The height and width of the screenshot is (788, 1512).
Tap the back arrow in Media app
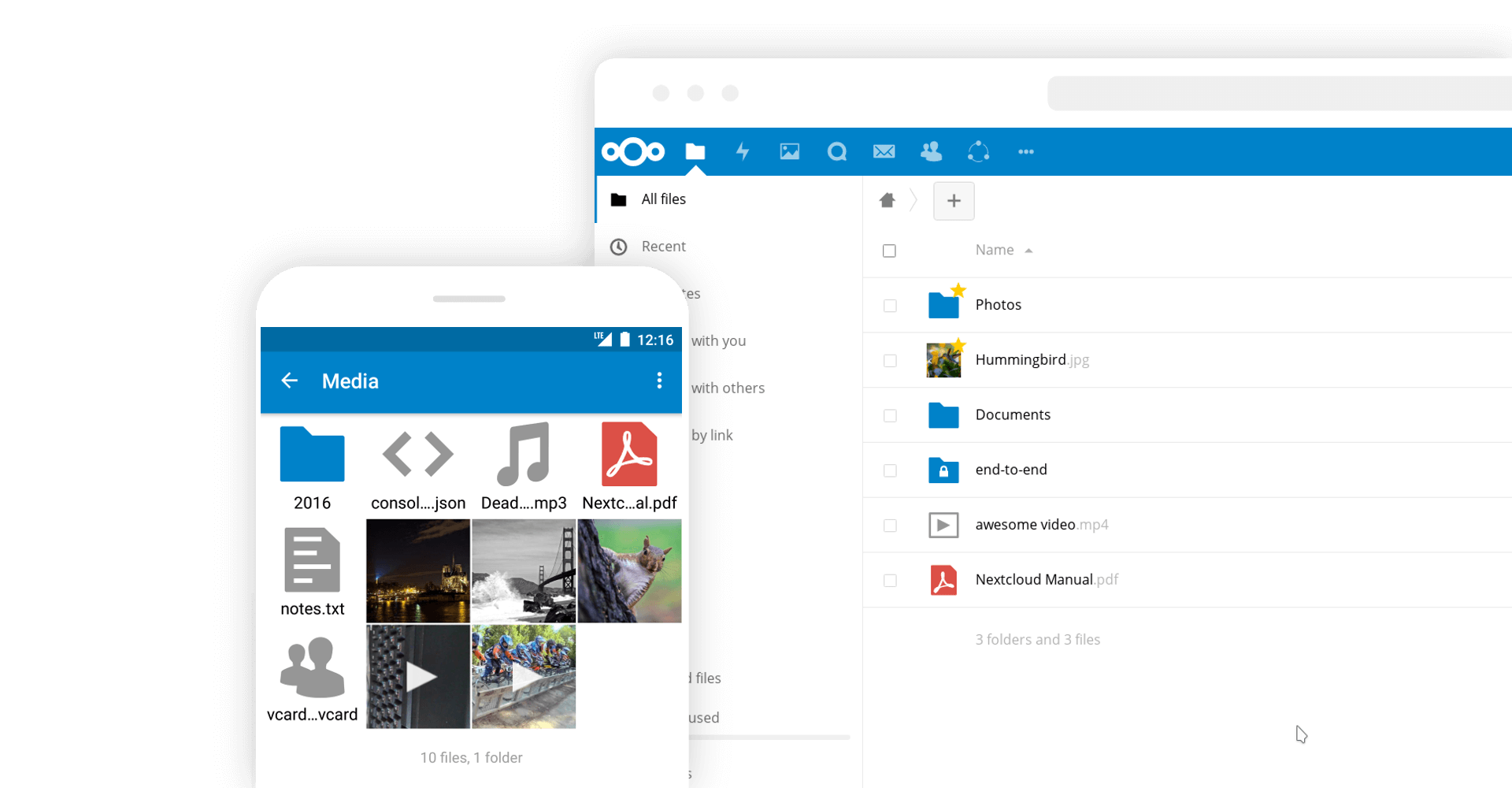click(289, 381)
